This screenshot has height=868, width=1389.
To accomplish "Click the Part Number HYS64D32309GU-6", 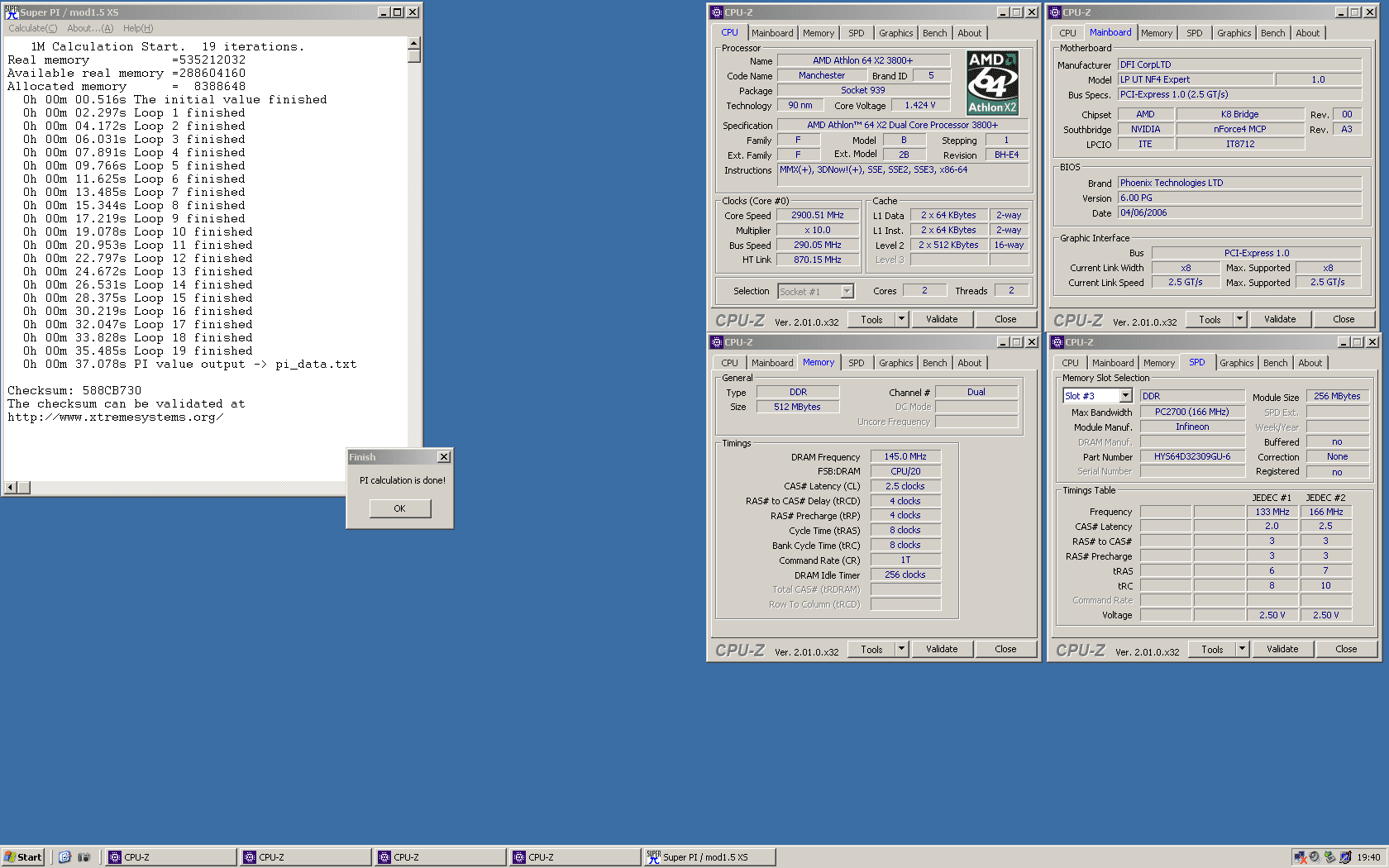I will point(1192,456).
